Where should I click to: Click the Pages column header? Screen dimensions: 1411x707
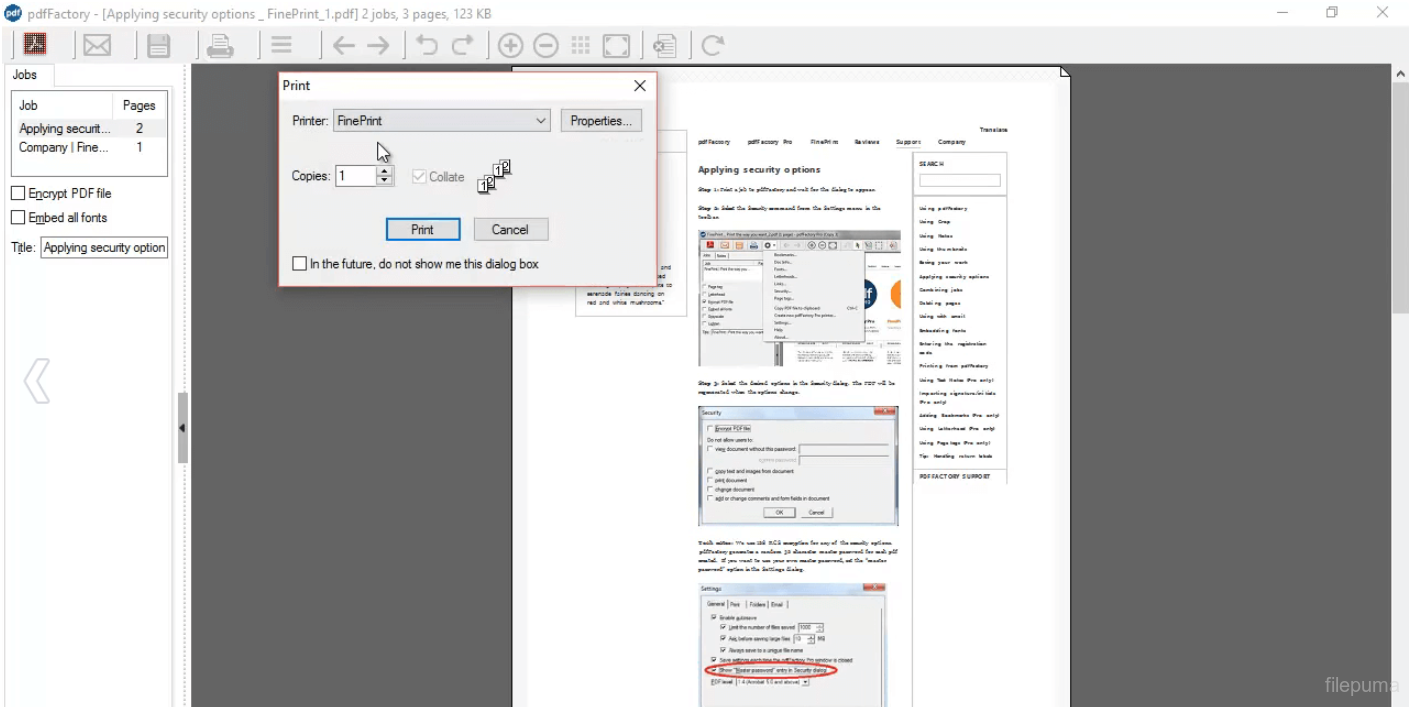tap(139, 105)
